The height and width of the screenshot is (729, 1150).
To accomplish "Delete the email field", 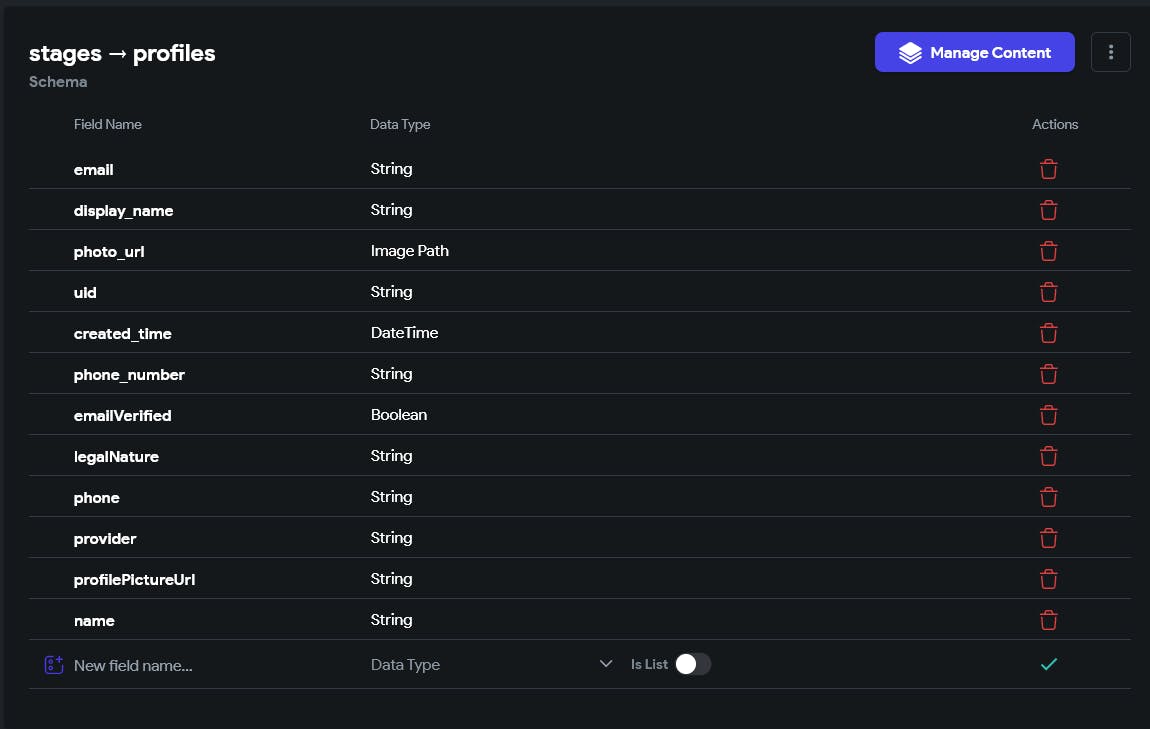I will 1048,169.
